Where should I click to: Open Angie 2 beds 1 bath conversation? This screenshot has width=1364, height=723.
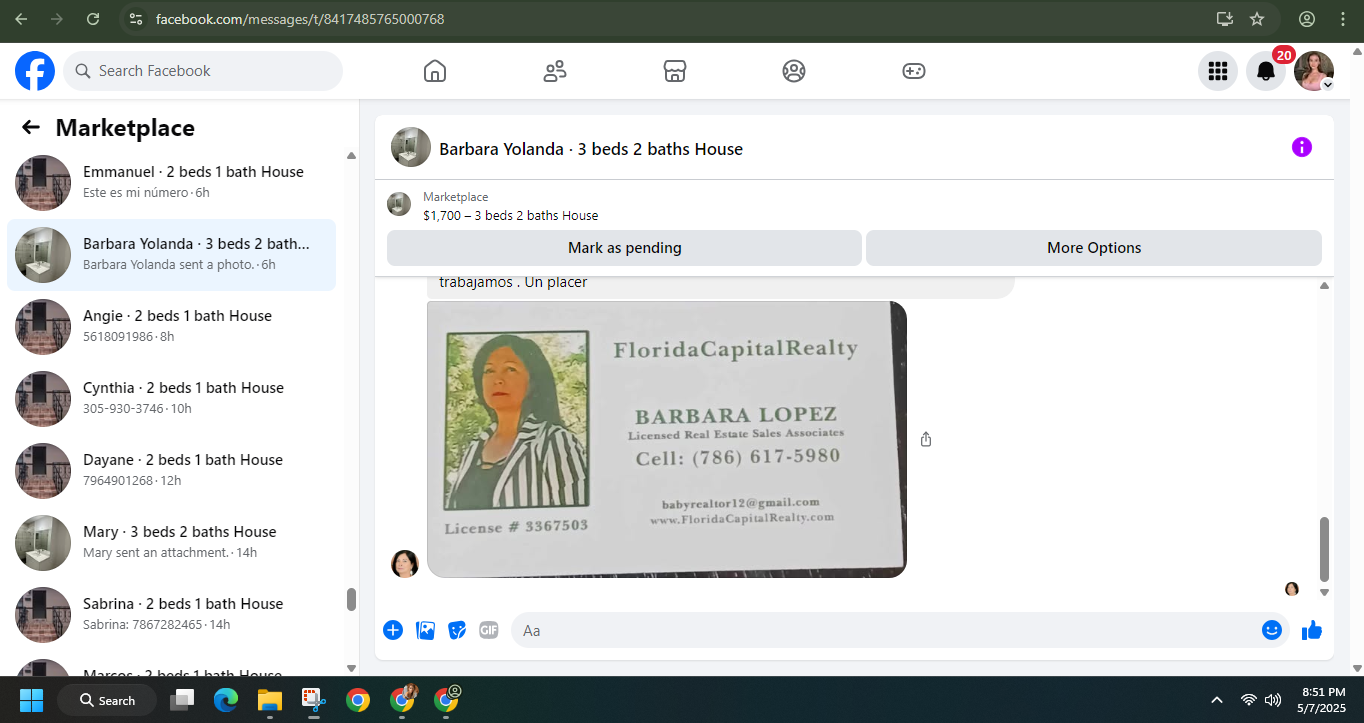(x=171, y=327)
